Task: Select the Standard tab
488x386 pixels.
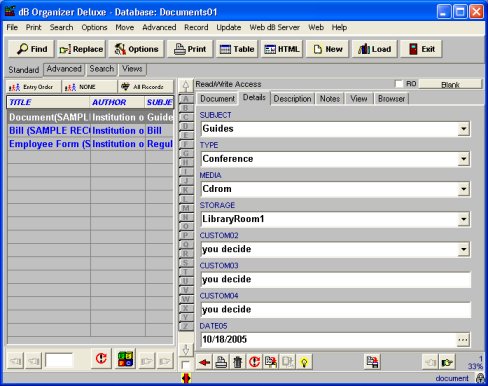Action: [24, 70]
